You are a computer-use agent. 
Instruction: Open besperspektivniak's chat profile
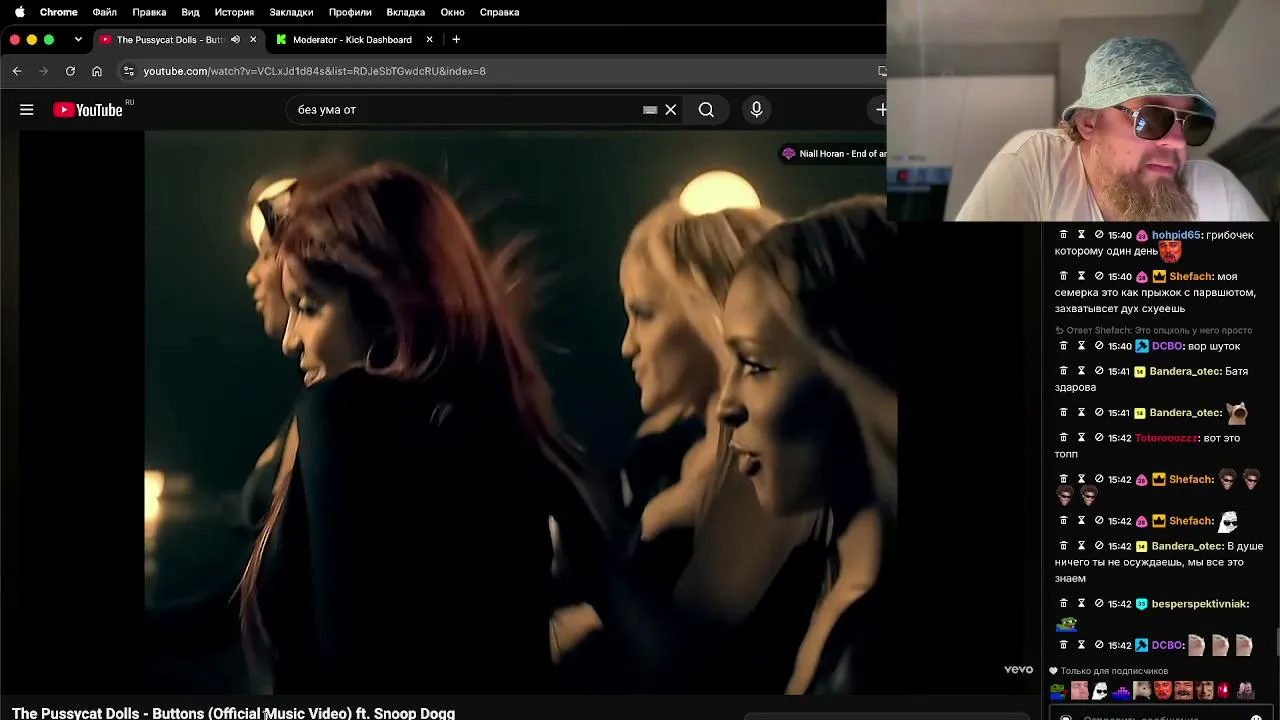(1199, 604)
